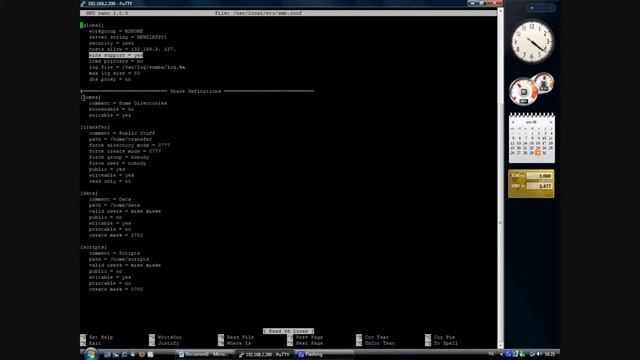Screen dimensions: 640x360
Task: Click the 'Share Definitions' divider text
Action: click(x=196, y=91)
